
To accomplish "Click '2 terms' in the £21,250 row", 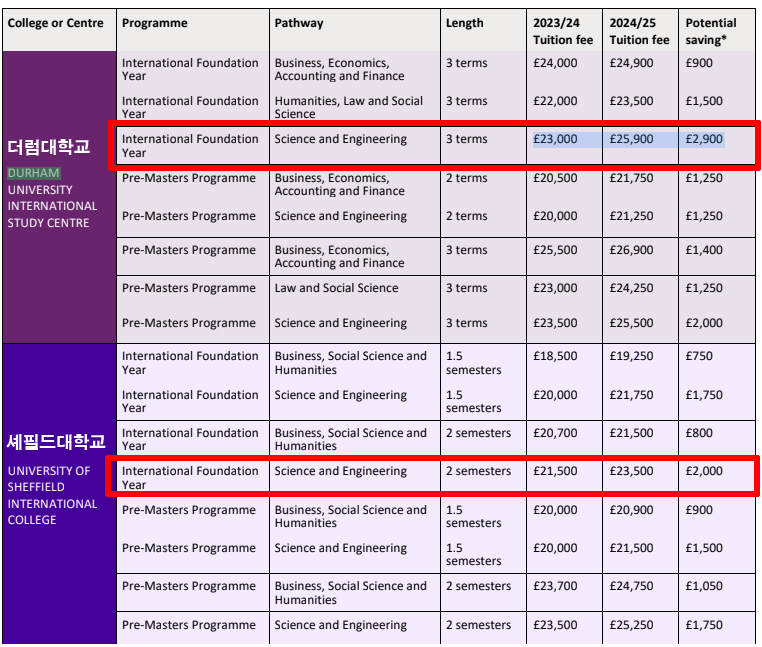I will click(x=467, y=216).
